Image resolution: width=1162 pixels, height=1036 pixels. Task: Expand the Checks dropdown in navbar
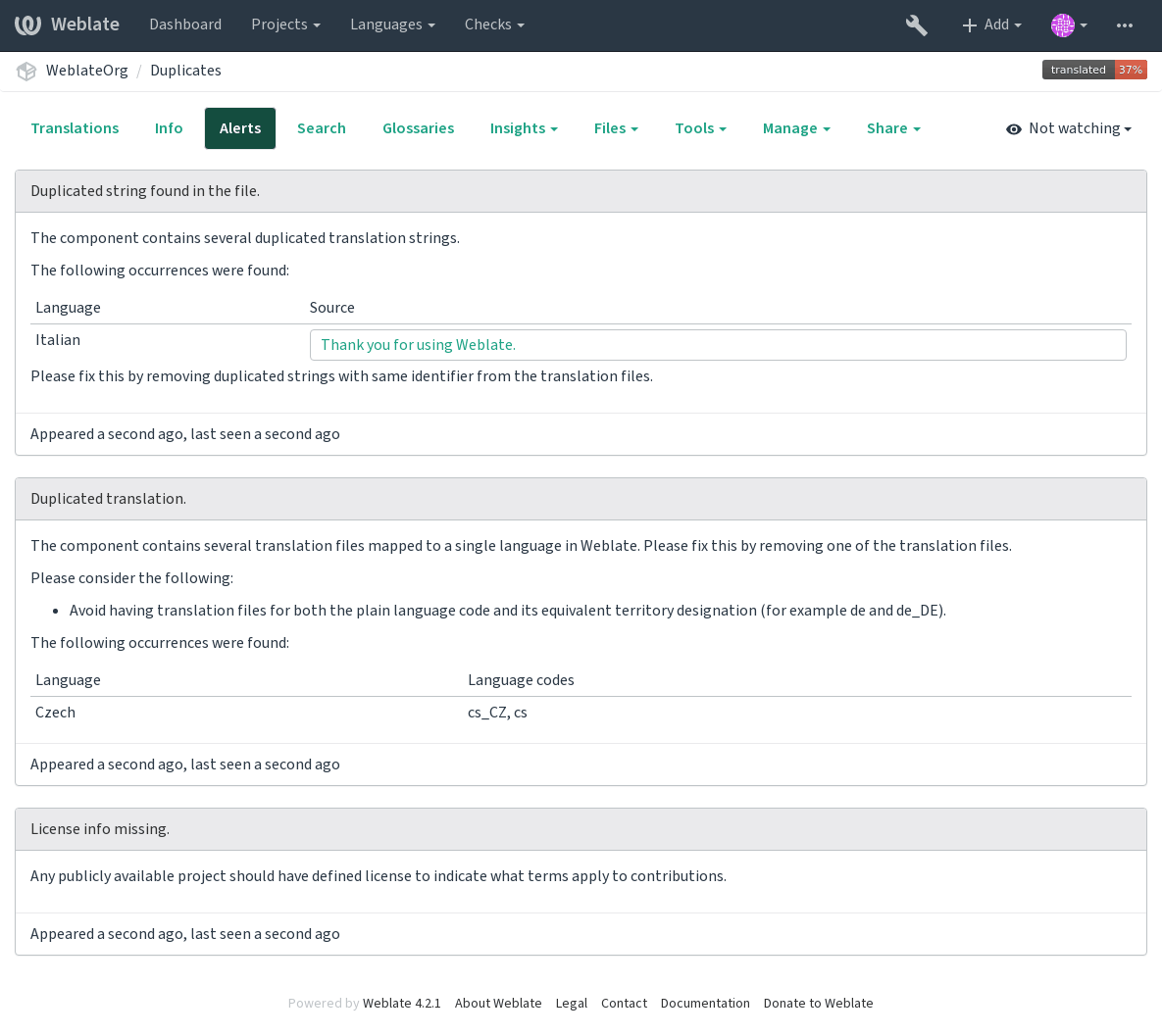coord(494,25)
